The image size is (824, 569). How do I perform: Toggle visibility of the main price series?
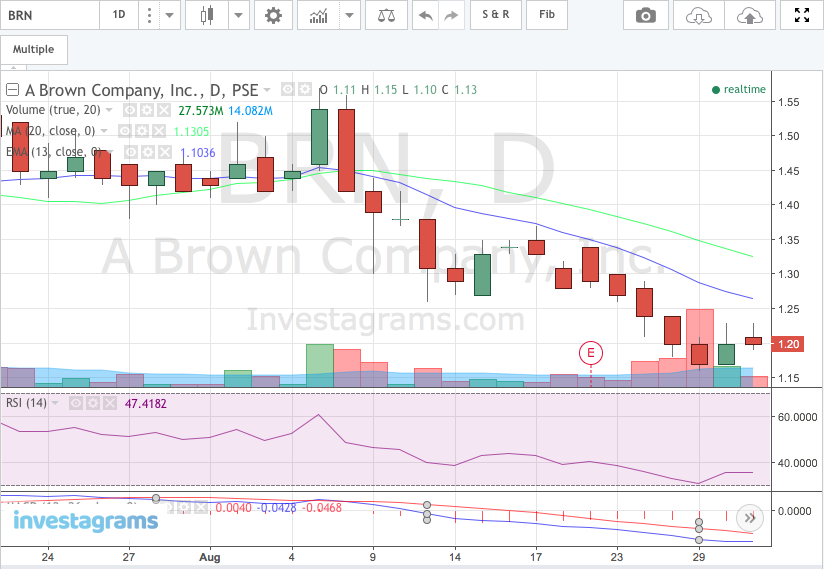pyautogui.click(x=287, y=89)
